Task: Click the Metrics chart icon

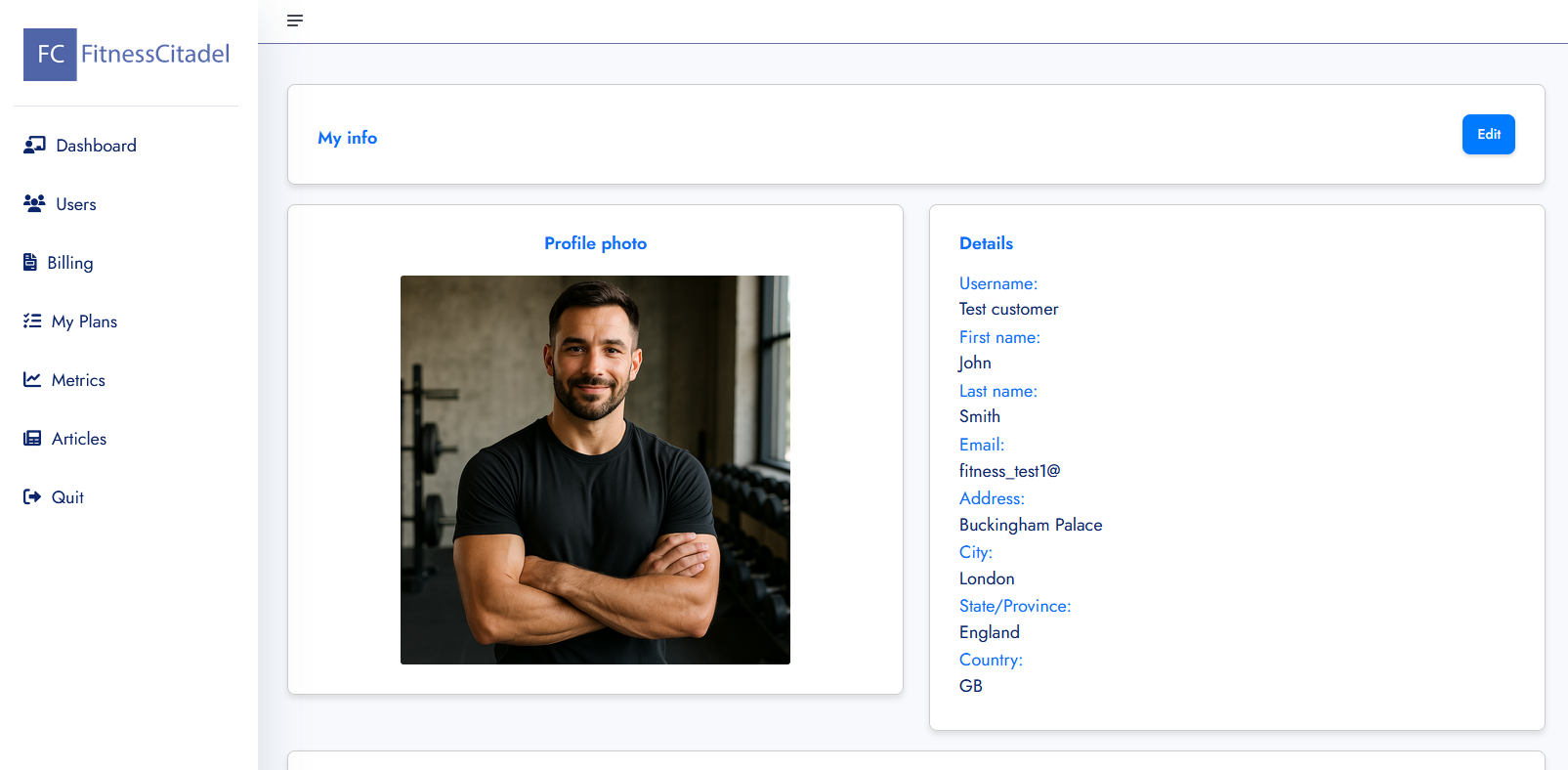Action: point(32,379)
